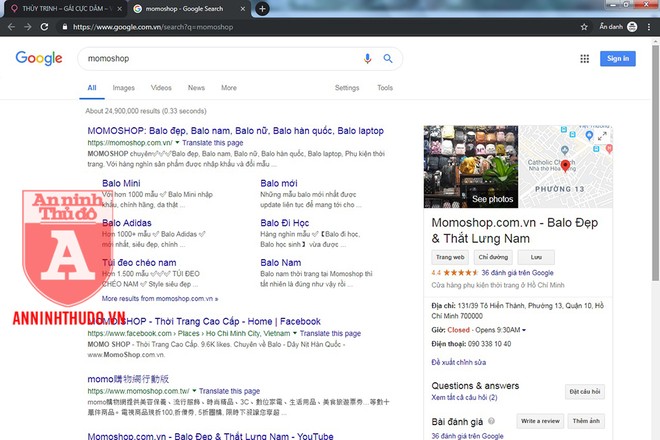Click the Write a review button
This screenshot has width=660, height=440.
pos(540,421)
